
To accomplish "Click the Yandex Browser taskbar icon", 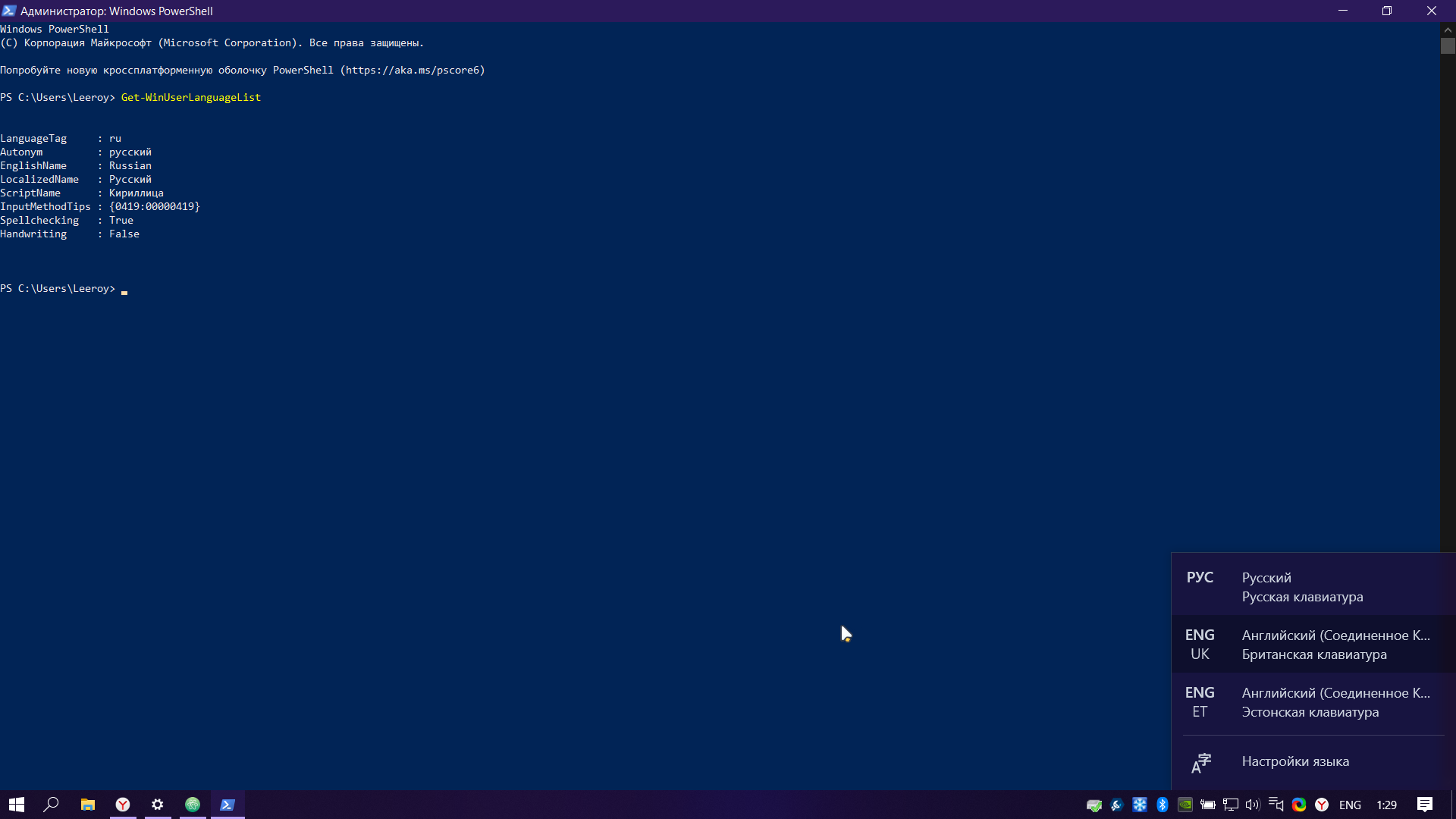I will click(122, 804).
